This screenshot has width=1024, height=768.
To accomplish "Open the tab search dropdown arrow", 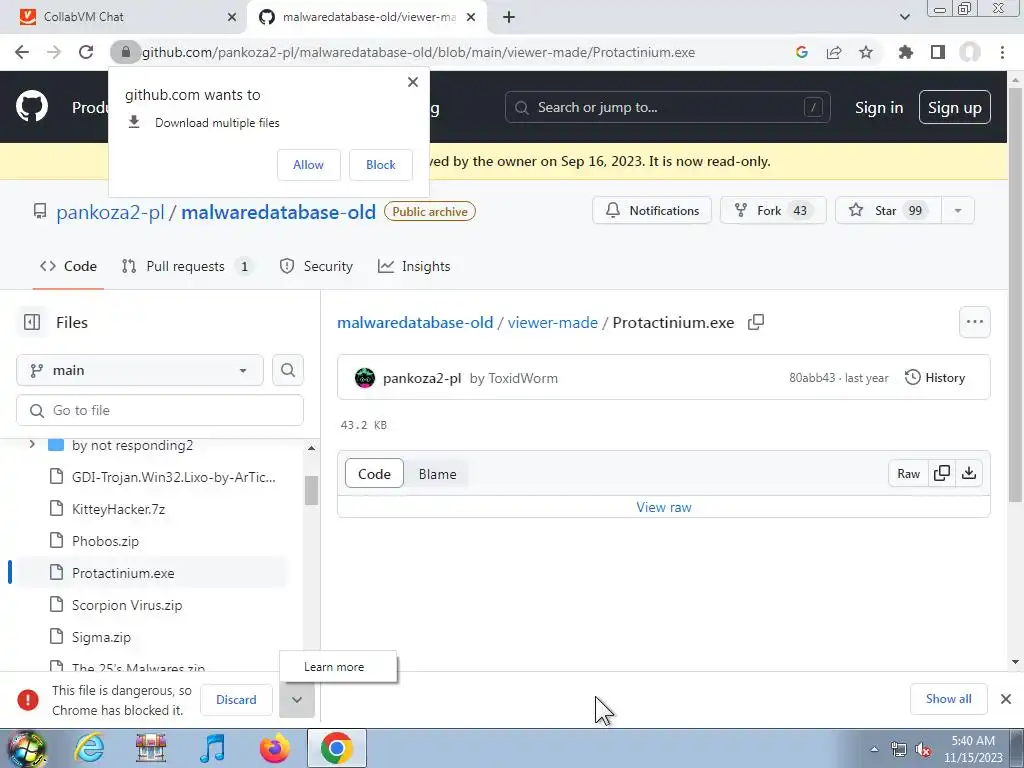I will point(904,17).
